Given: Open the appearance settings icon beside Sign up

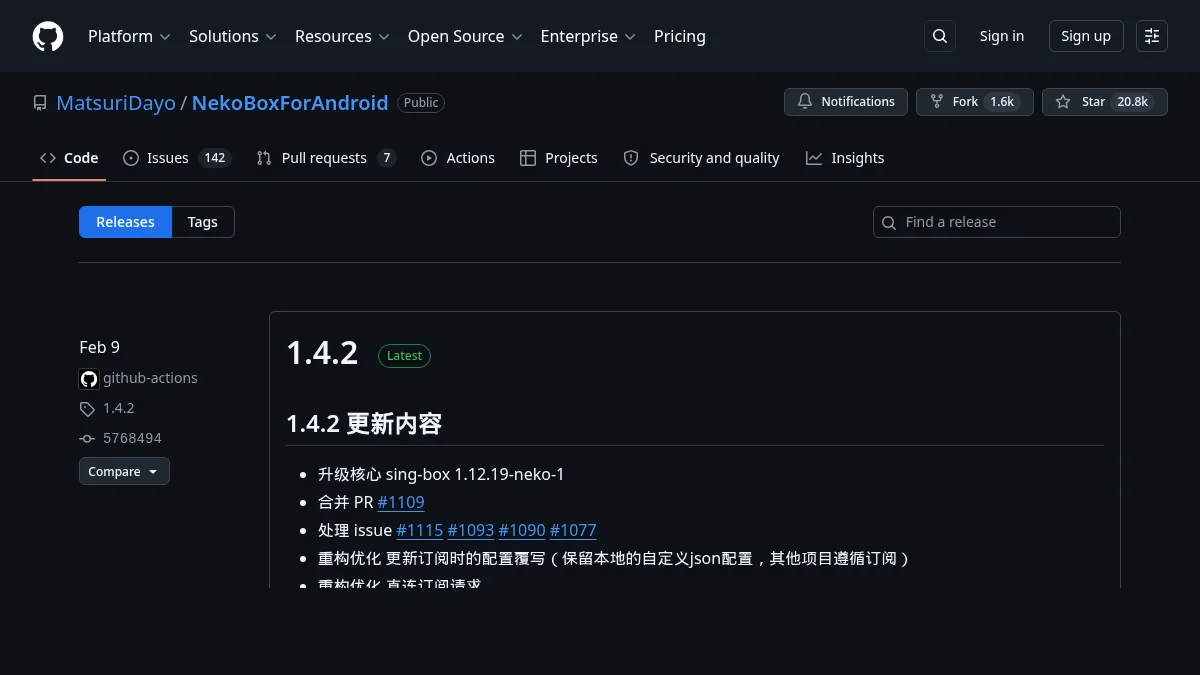Looking at the screenshot, I should (x=1152, y=36).
